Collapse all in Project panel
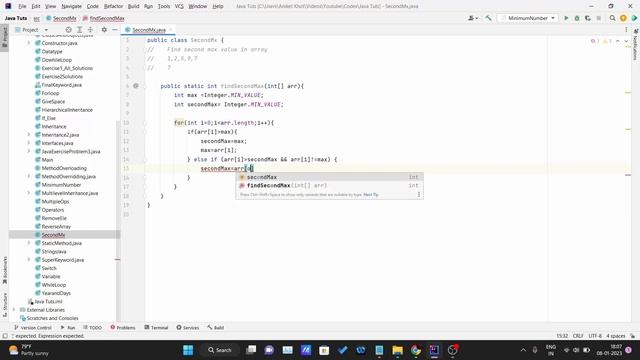 (x=90, y=30)
